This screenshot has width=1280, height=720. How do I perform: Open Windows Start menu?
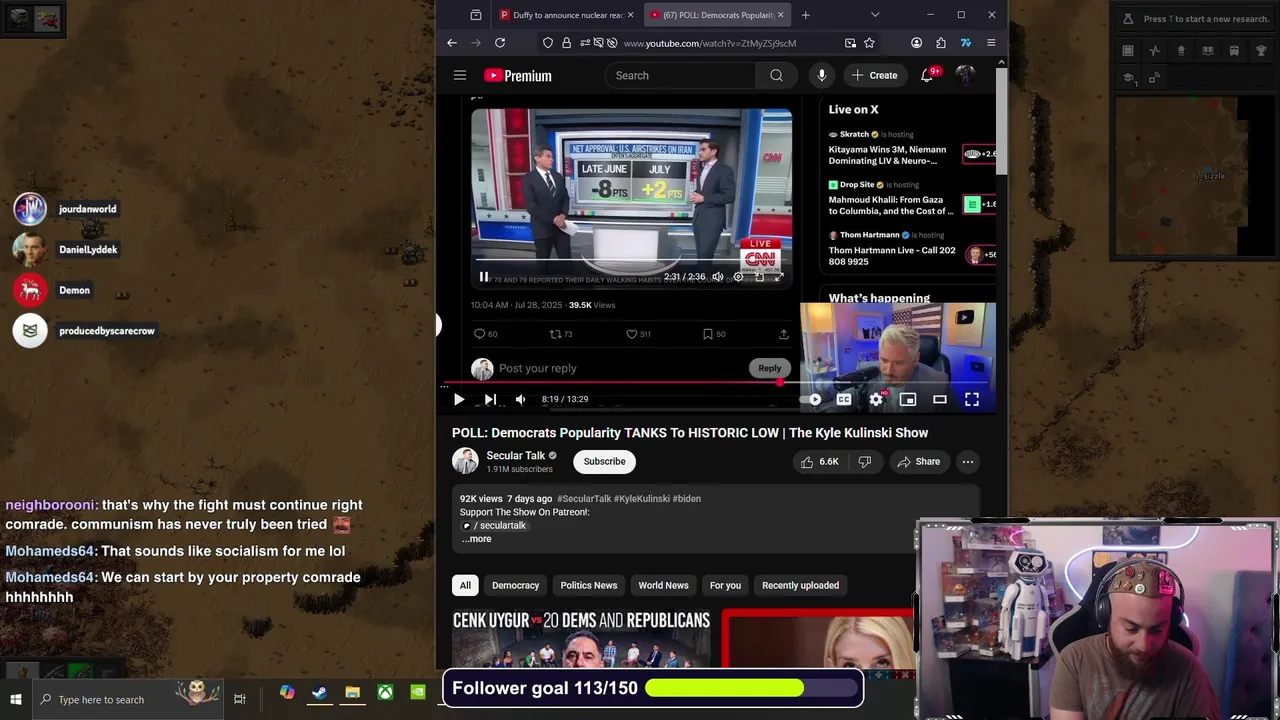[16, 699]
